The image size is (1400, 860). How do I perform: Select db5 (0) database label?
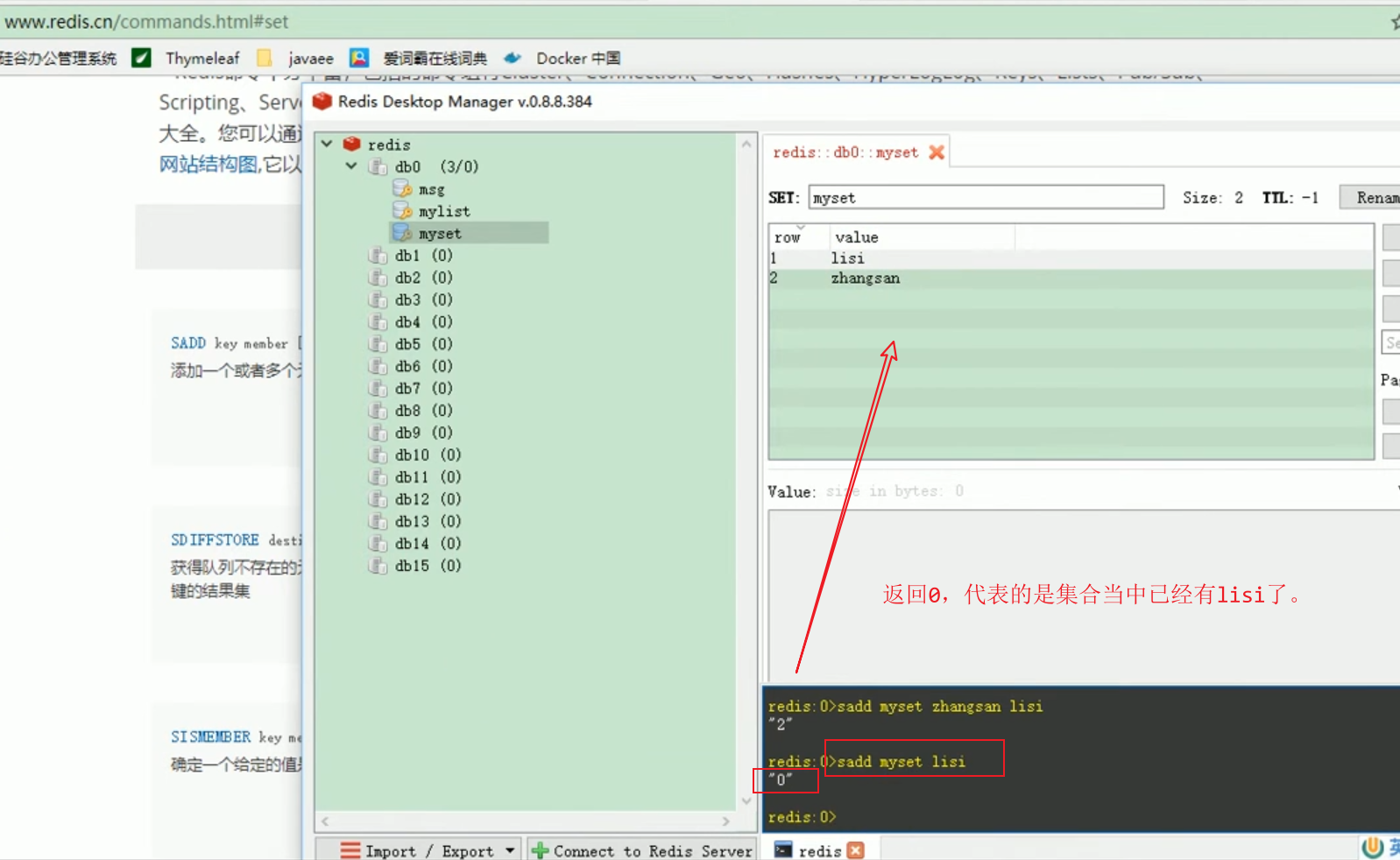click(x=424, y=344)
